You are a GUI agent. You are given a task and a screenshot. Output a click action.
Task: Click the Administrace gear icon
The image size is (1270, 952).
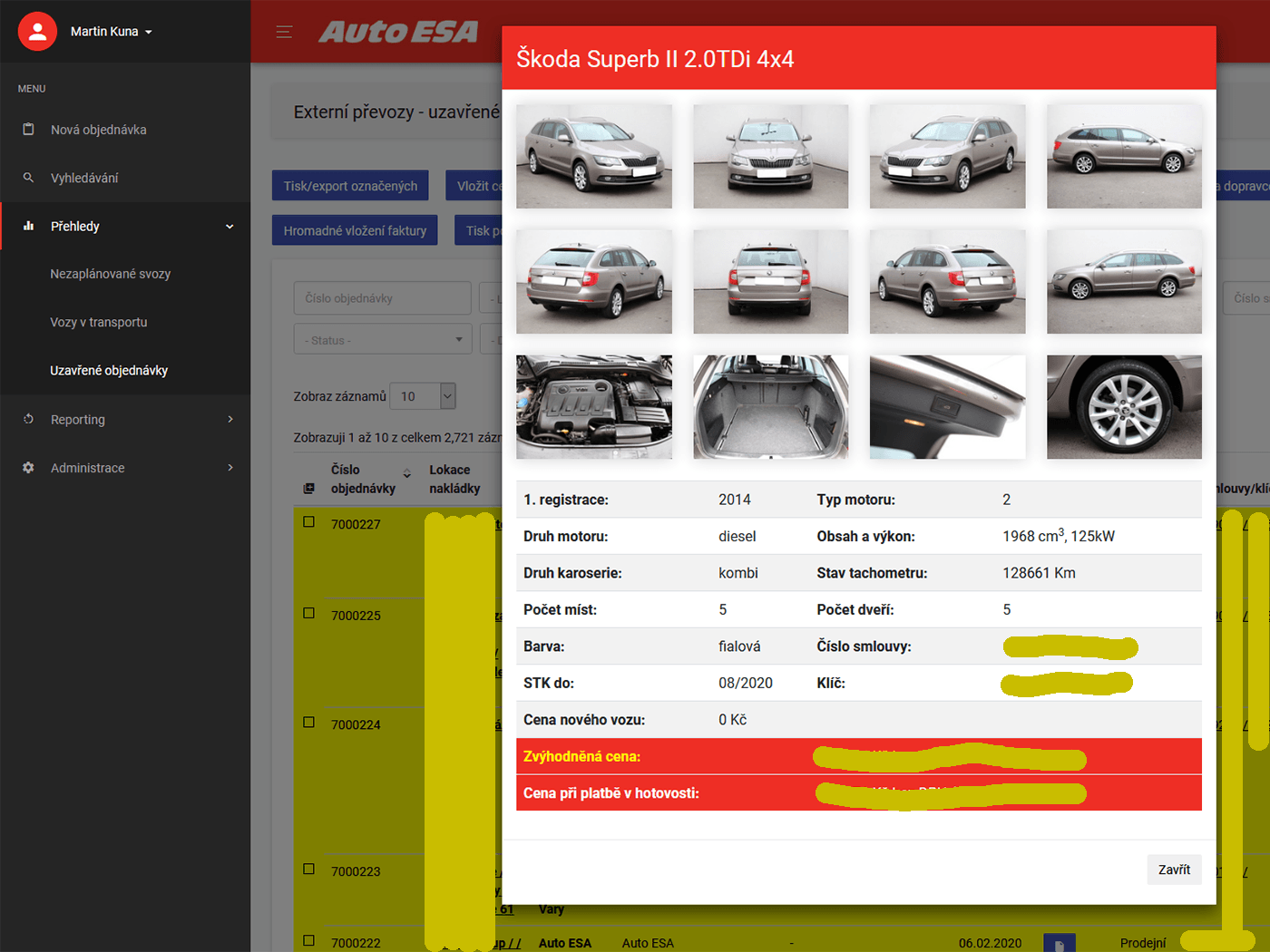pyautogui.click(x=28, y=468)
